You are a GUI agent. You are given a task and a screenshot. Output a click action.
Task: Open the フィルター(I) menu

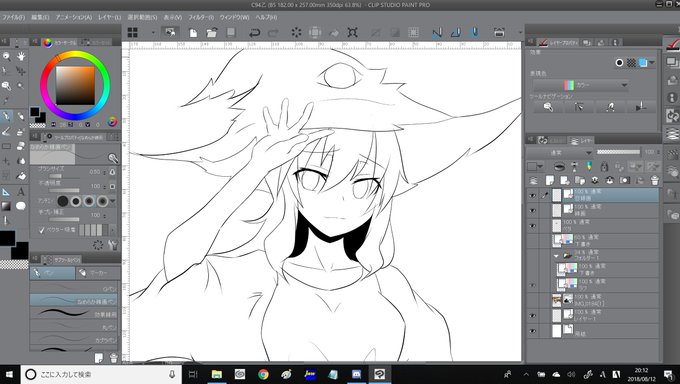(201, 17)
